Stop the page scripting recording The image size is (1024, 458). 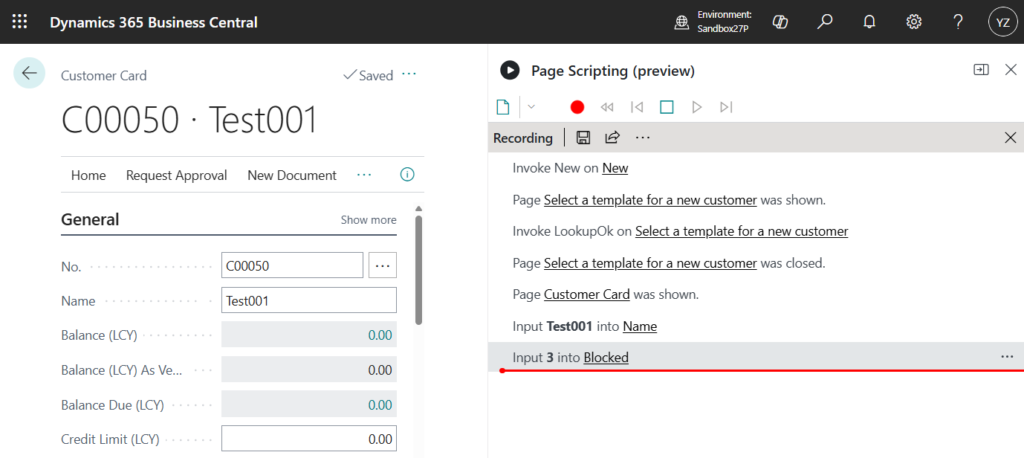[666, 107]
